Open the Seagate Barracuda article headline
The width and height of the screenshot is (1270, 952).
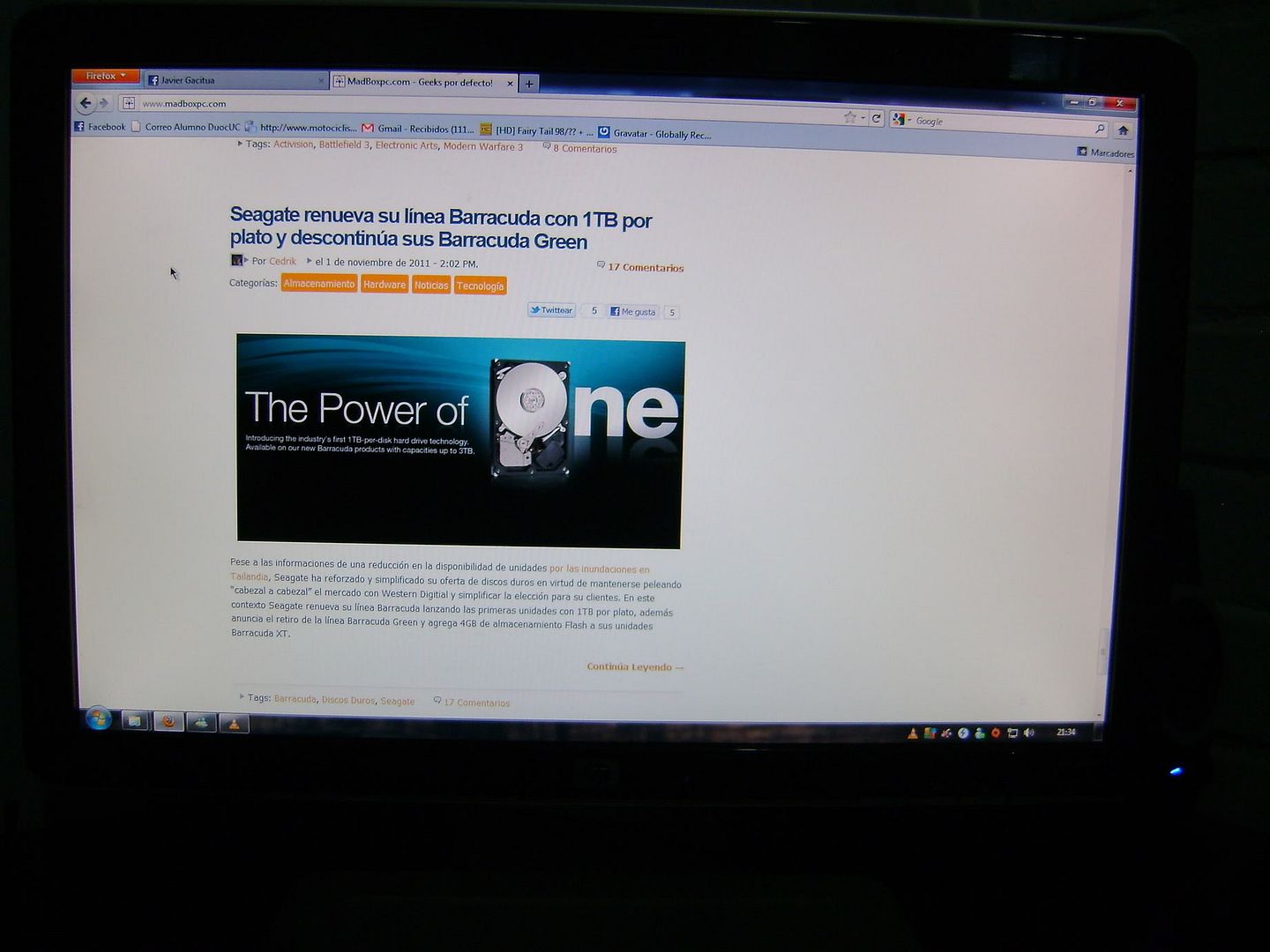[441, 229]
